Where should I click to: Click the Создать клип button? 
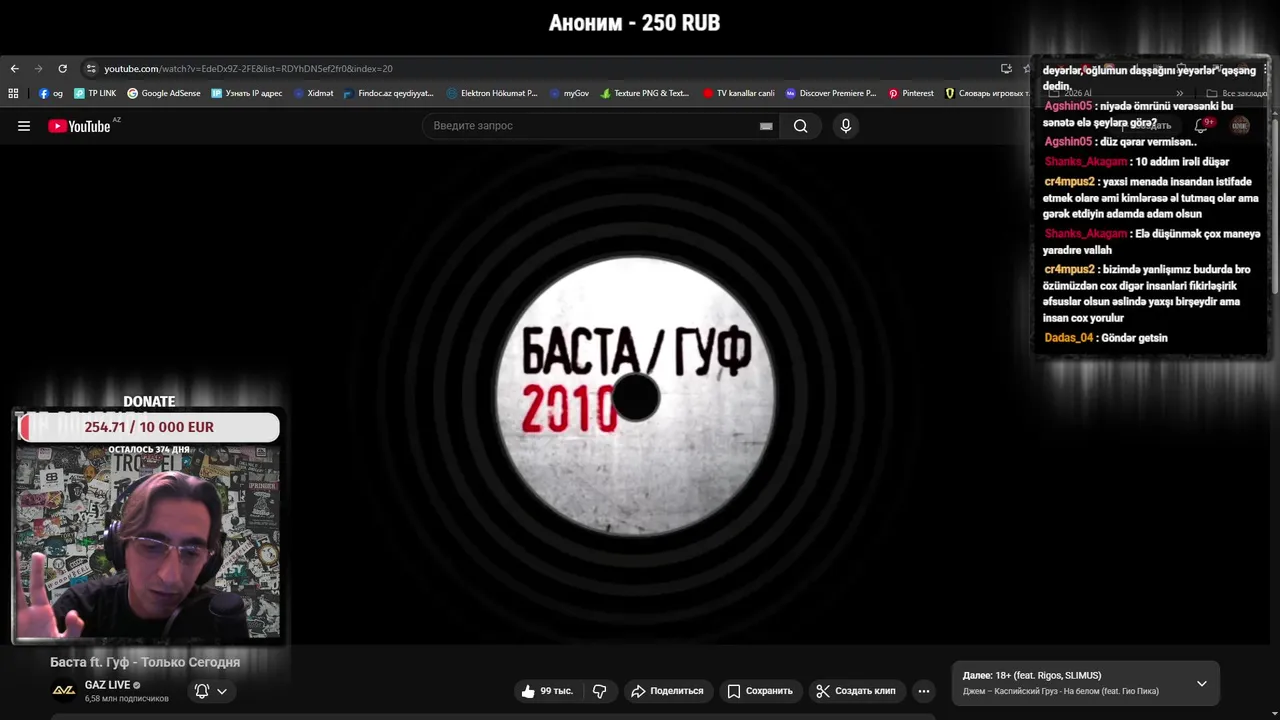click(856, 691)
